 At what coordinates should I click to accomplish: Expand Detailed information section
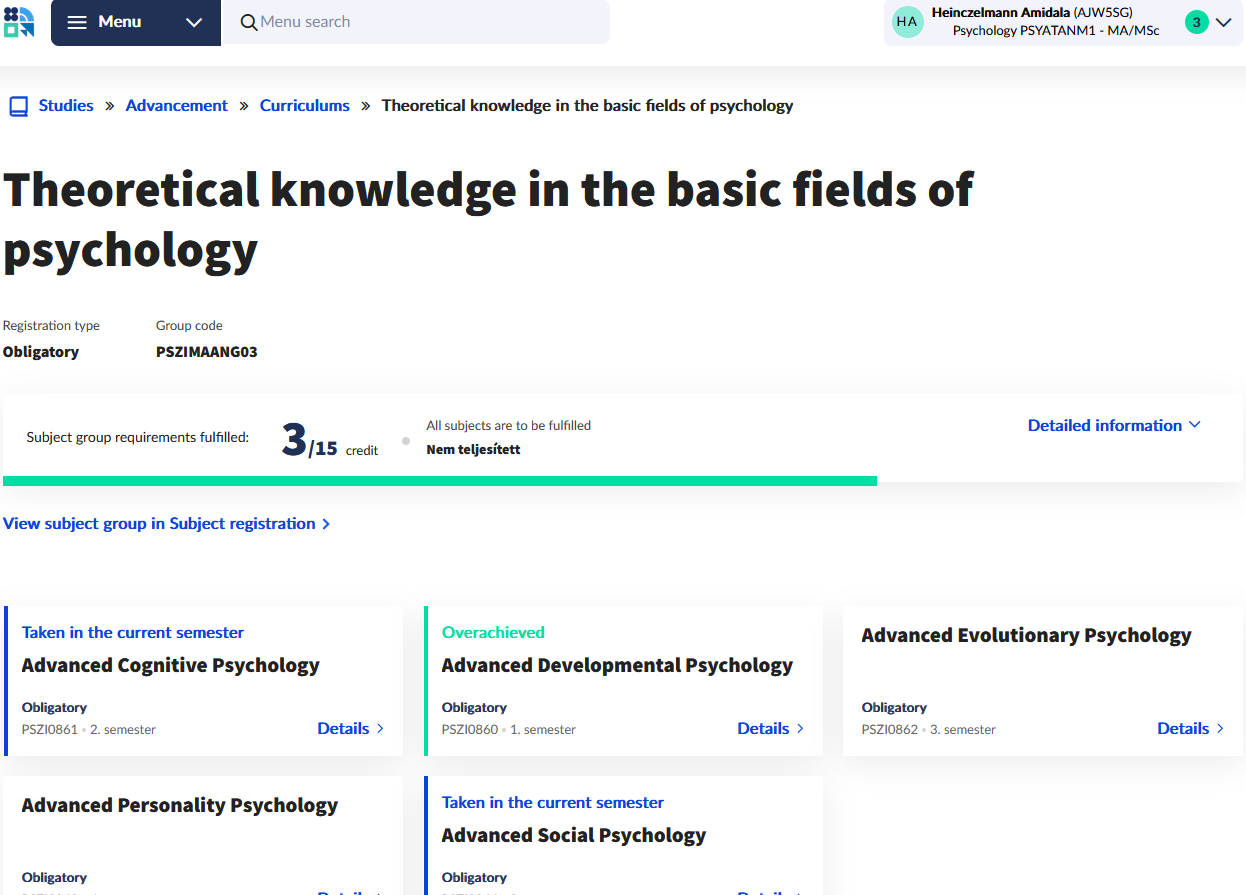point(1113,425)
